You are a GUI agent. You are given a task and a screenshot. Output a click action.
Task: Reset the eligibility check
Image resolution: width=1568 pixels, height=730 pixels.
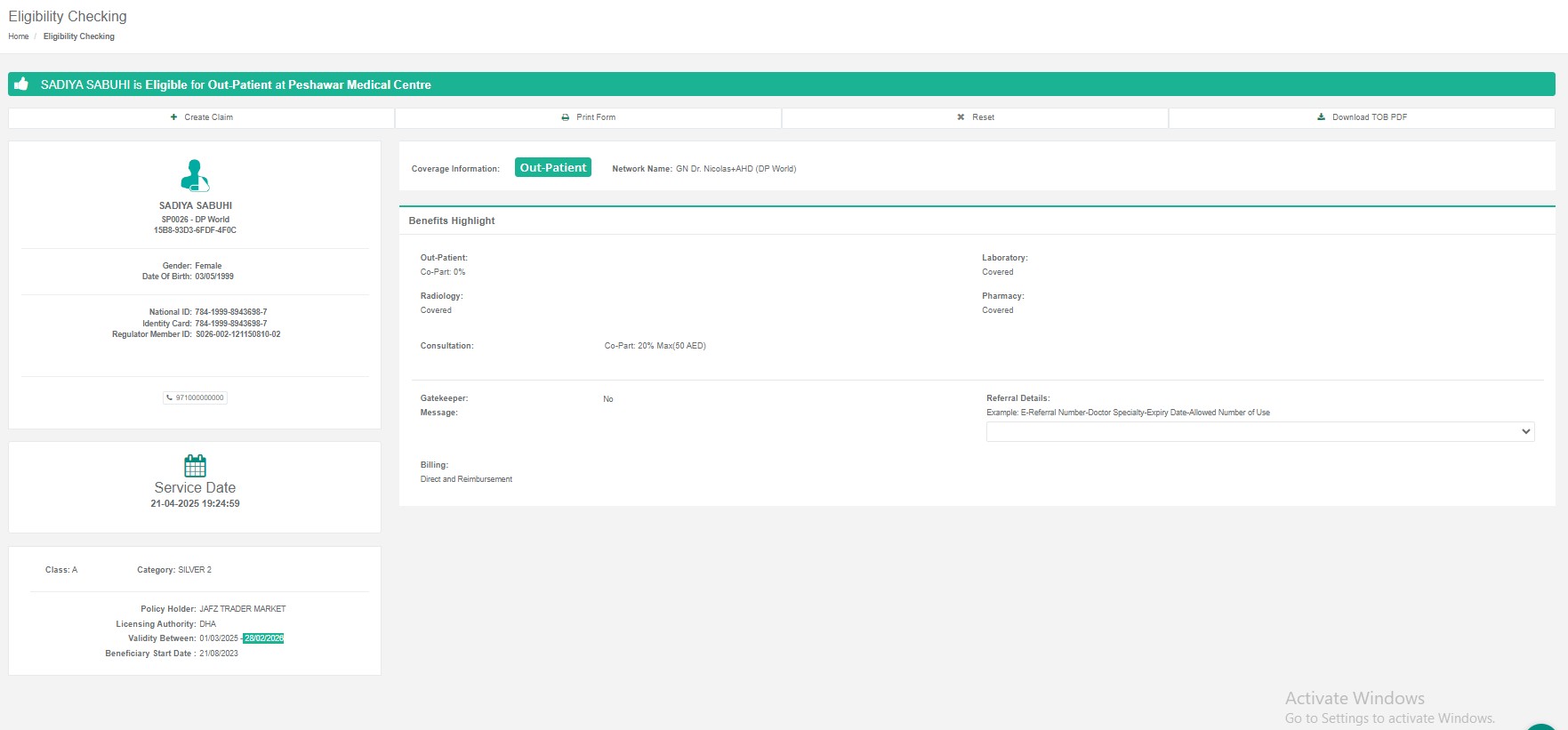click(975, 117)
